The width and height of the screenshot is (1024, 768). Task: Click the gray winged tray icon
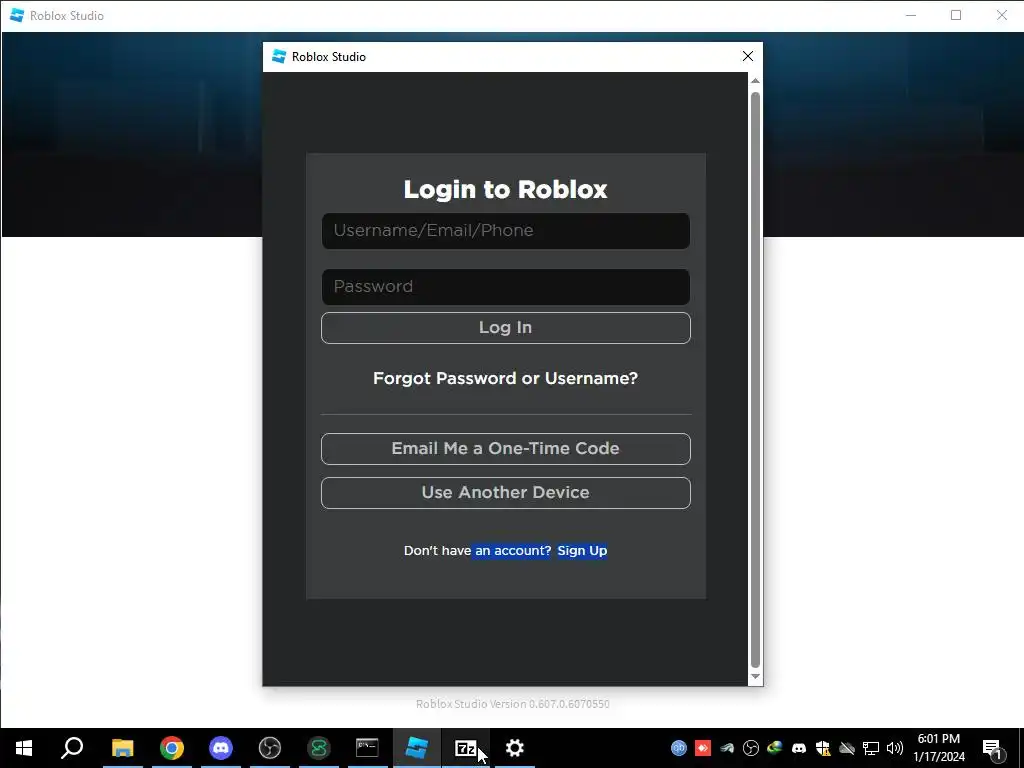(x=727, y=748)
